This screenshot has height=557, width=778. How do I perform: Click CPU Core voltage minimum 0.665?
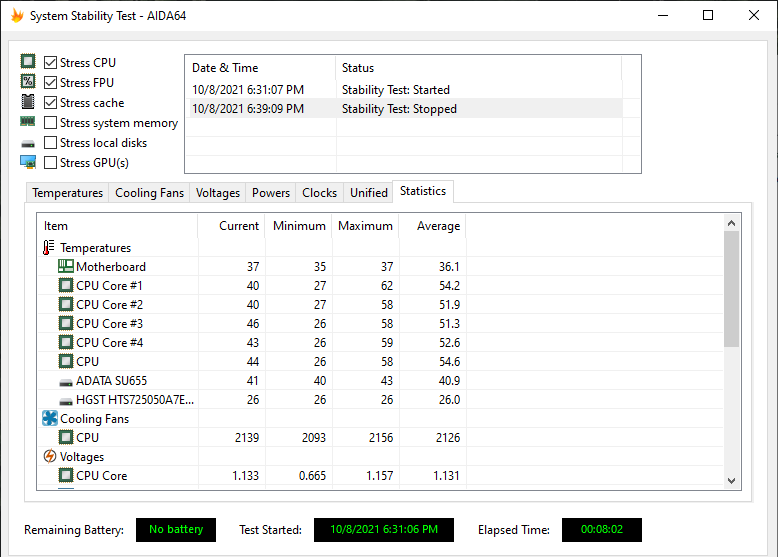tap(313, 476)
